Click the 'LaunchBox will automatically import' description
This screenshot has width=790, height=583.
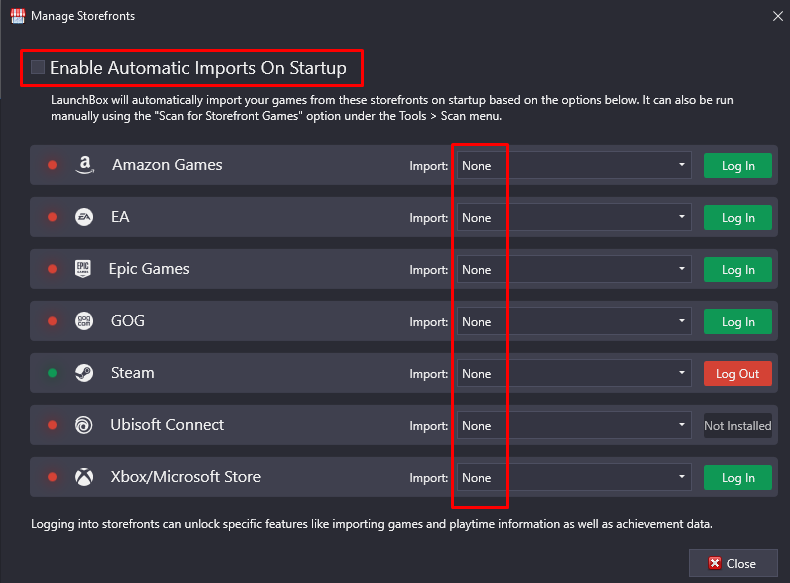pyautogui.click(x=392, y=108)
